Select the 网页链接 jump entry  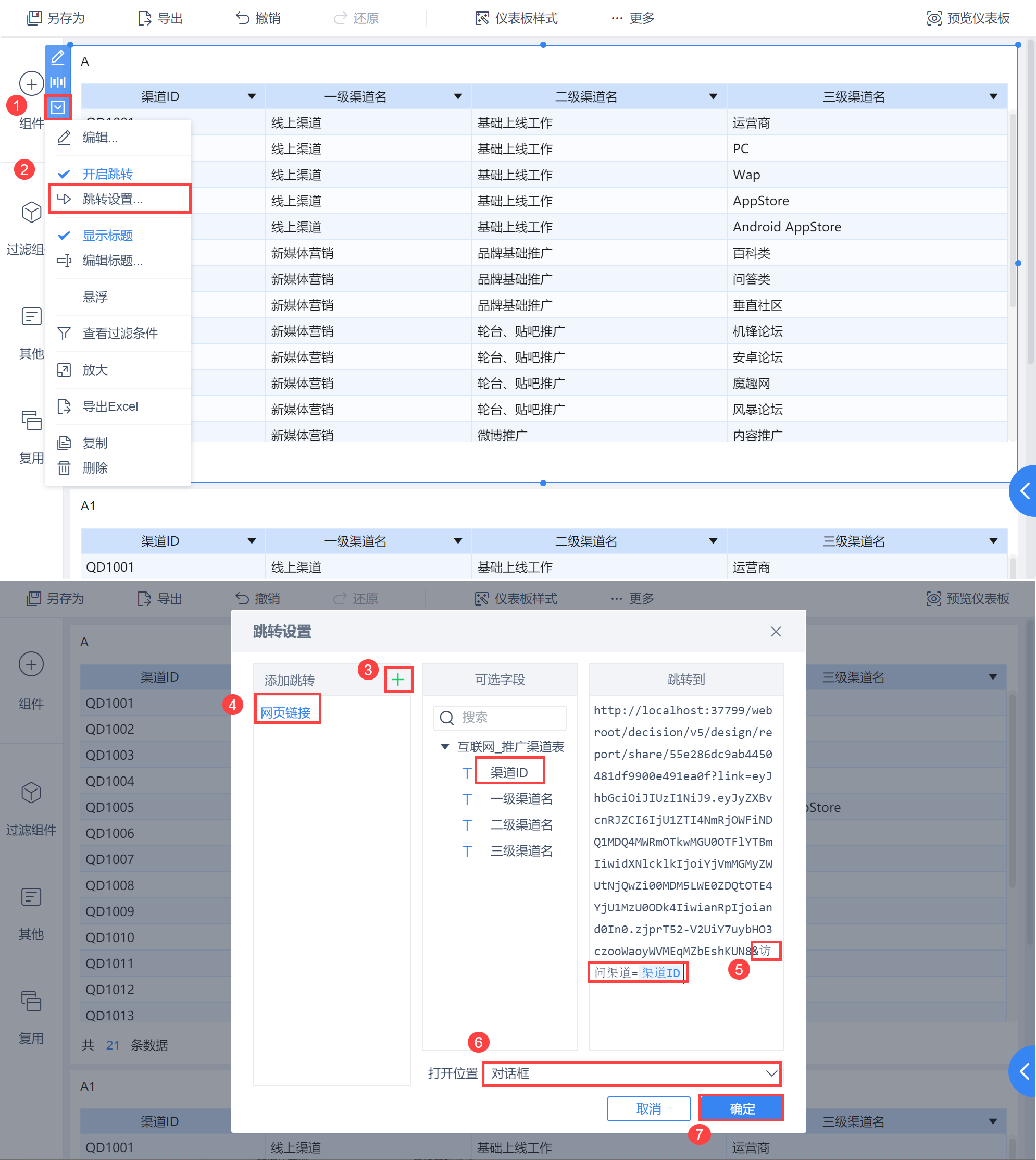tap(285, 712)
